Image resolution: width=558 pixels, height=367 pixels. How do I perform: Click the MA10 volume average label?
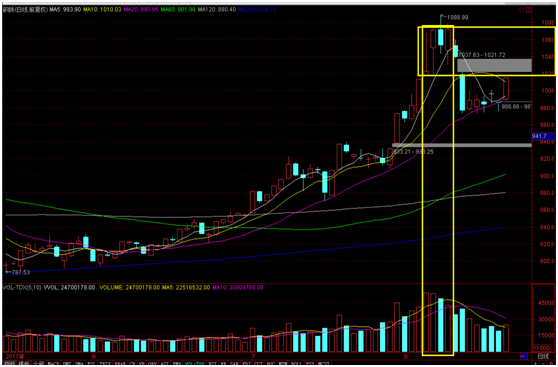(238, 287)
